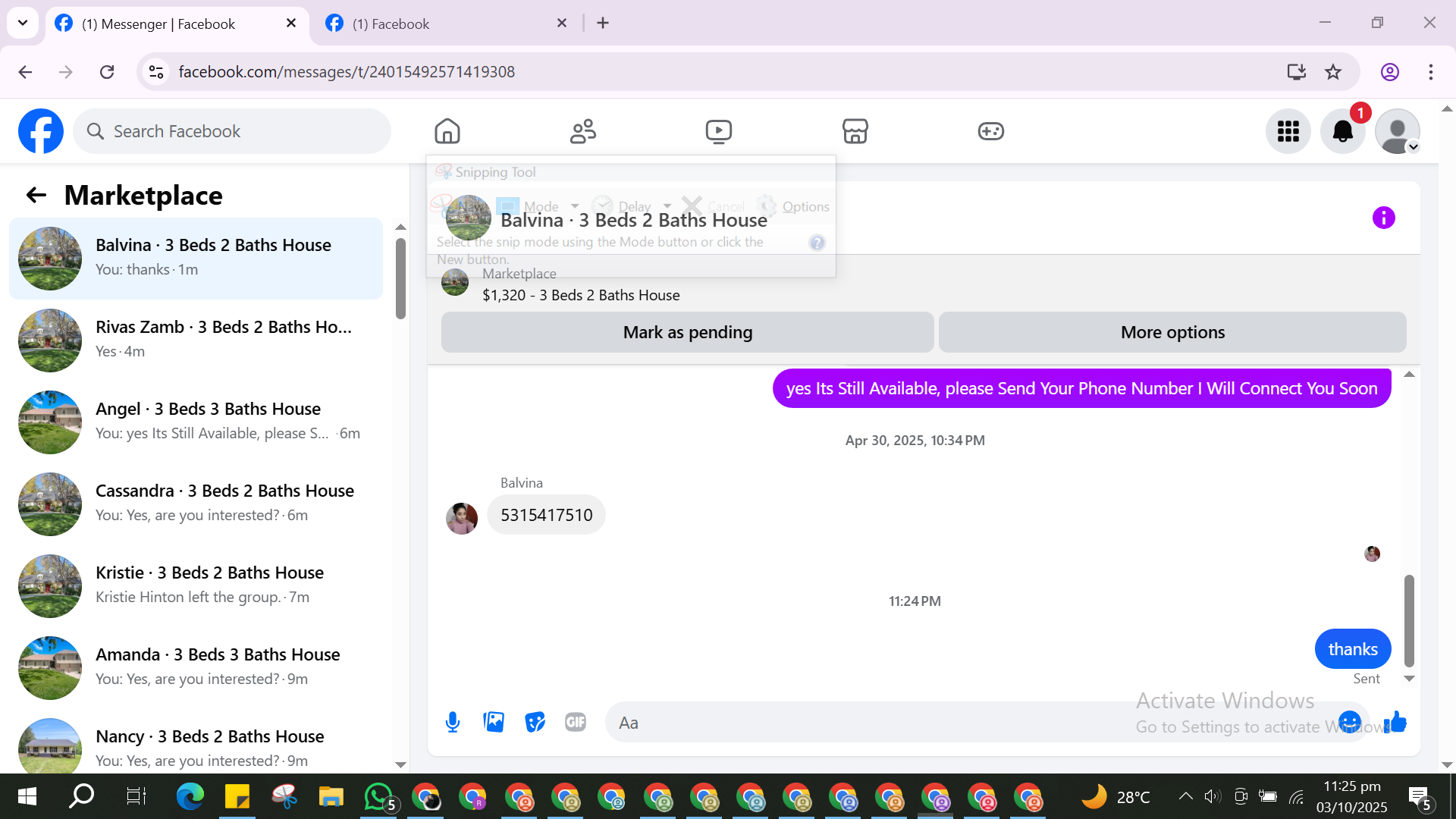Open the account profile menu
This screenshot has height=819, width=1456.
tap(1398, 131)
